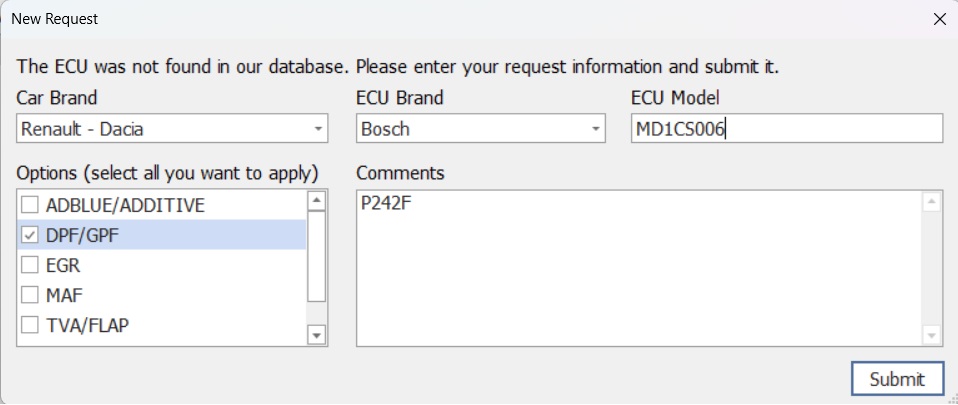Uncheck the DPF/GPF option
958x405 pixels.
click(30, 236)
